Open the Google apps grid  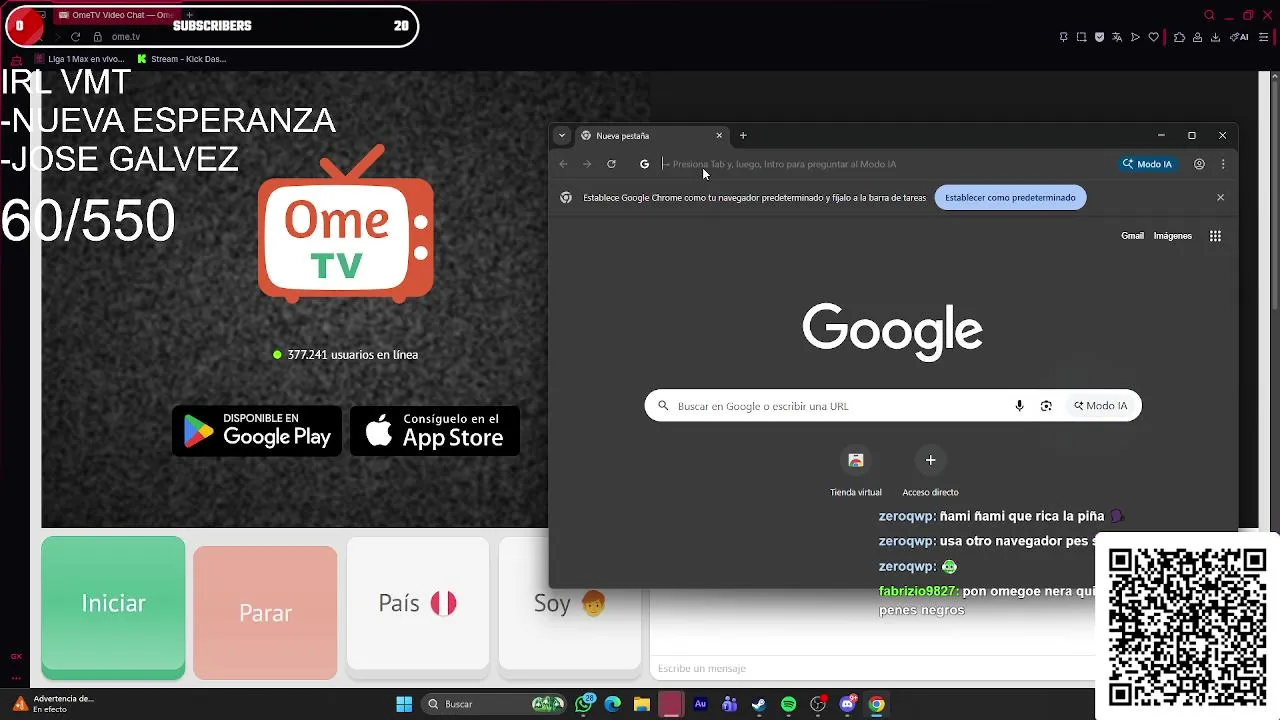[1215, 236]
